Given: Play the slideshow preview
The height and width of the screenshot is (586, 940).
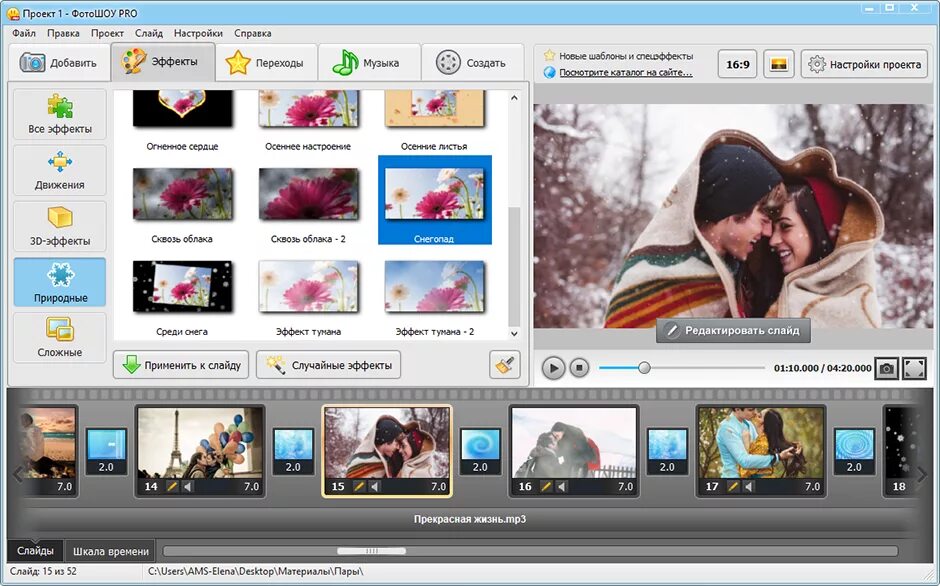Looking at the screenshot, I should click(x=553, y=368).
